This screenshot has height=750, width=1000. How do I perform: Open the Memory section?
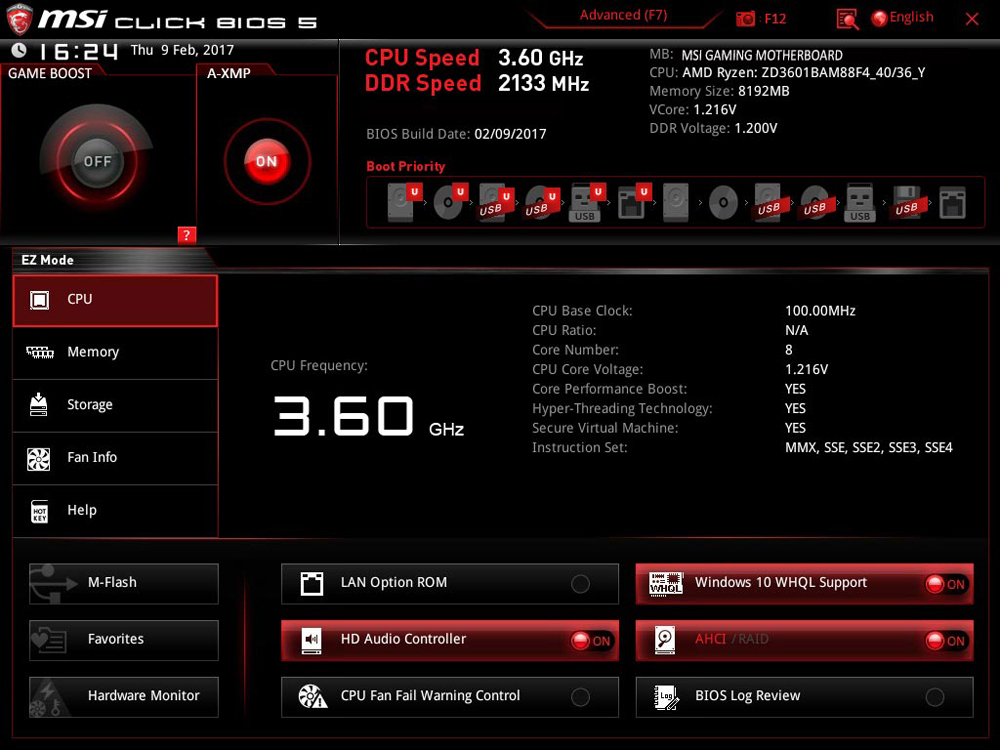point(115,353)
